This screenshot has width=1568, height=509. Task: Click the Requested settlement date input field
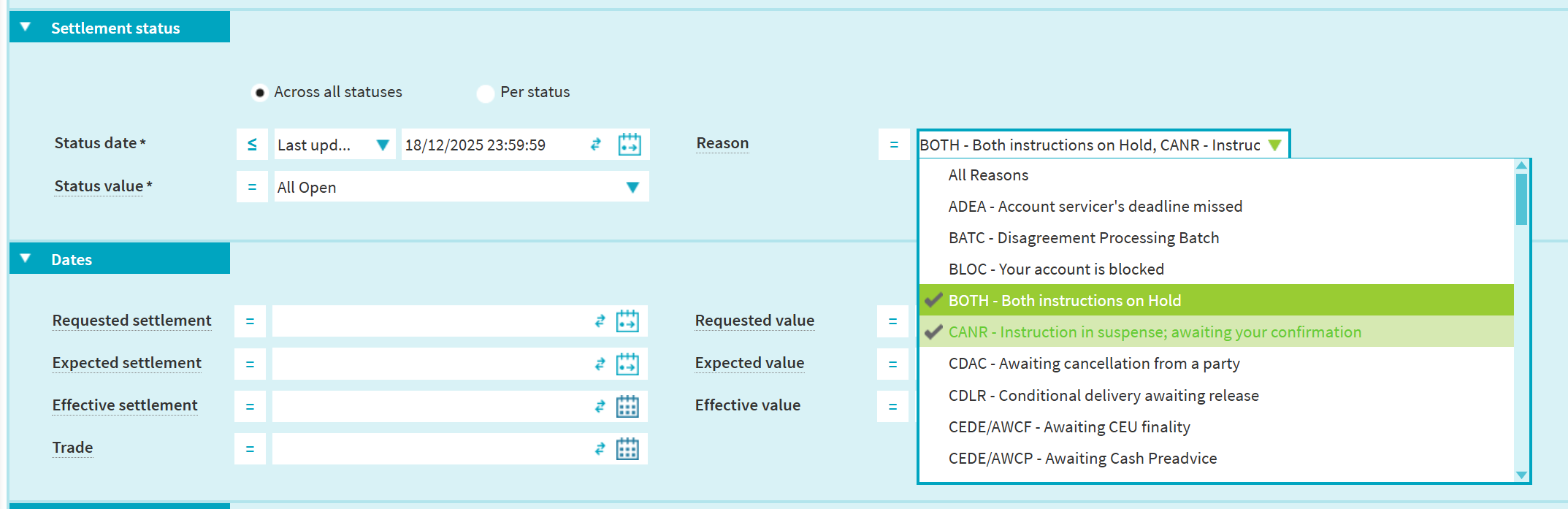pos(431,321)
